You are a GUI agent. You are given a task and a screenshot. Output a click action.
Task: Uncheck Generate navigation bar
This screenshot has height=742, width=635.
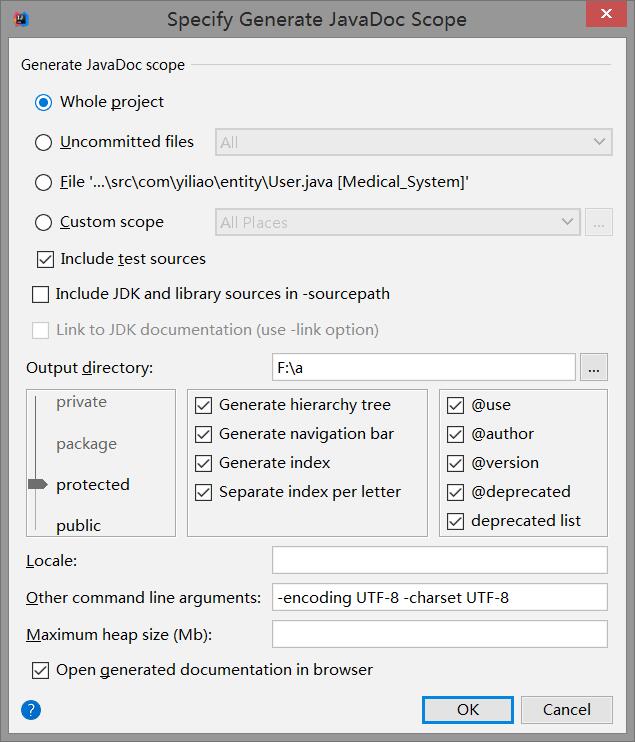(x=203, y=434)
